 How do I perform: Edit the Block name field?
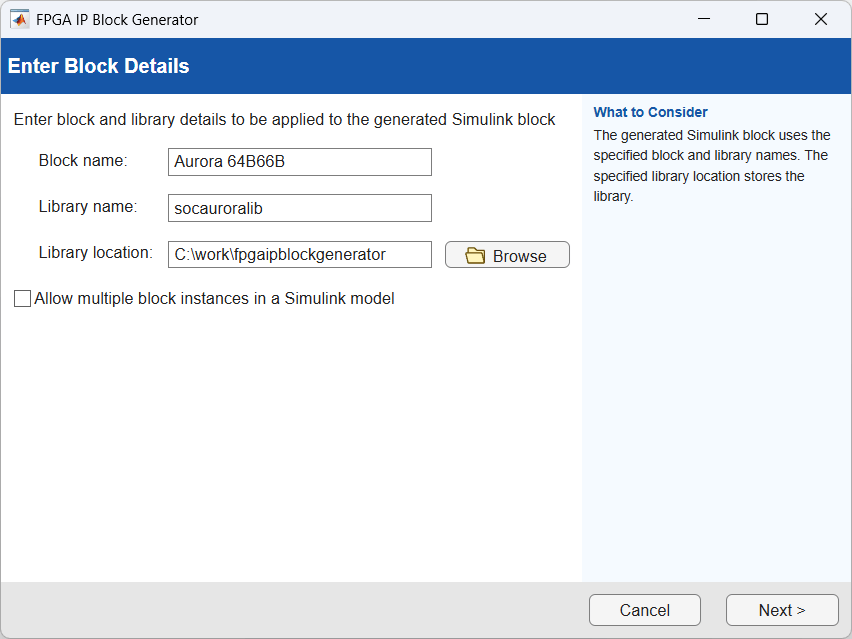[x=300, y=162]
